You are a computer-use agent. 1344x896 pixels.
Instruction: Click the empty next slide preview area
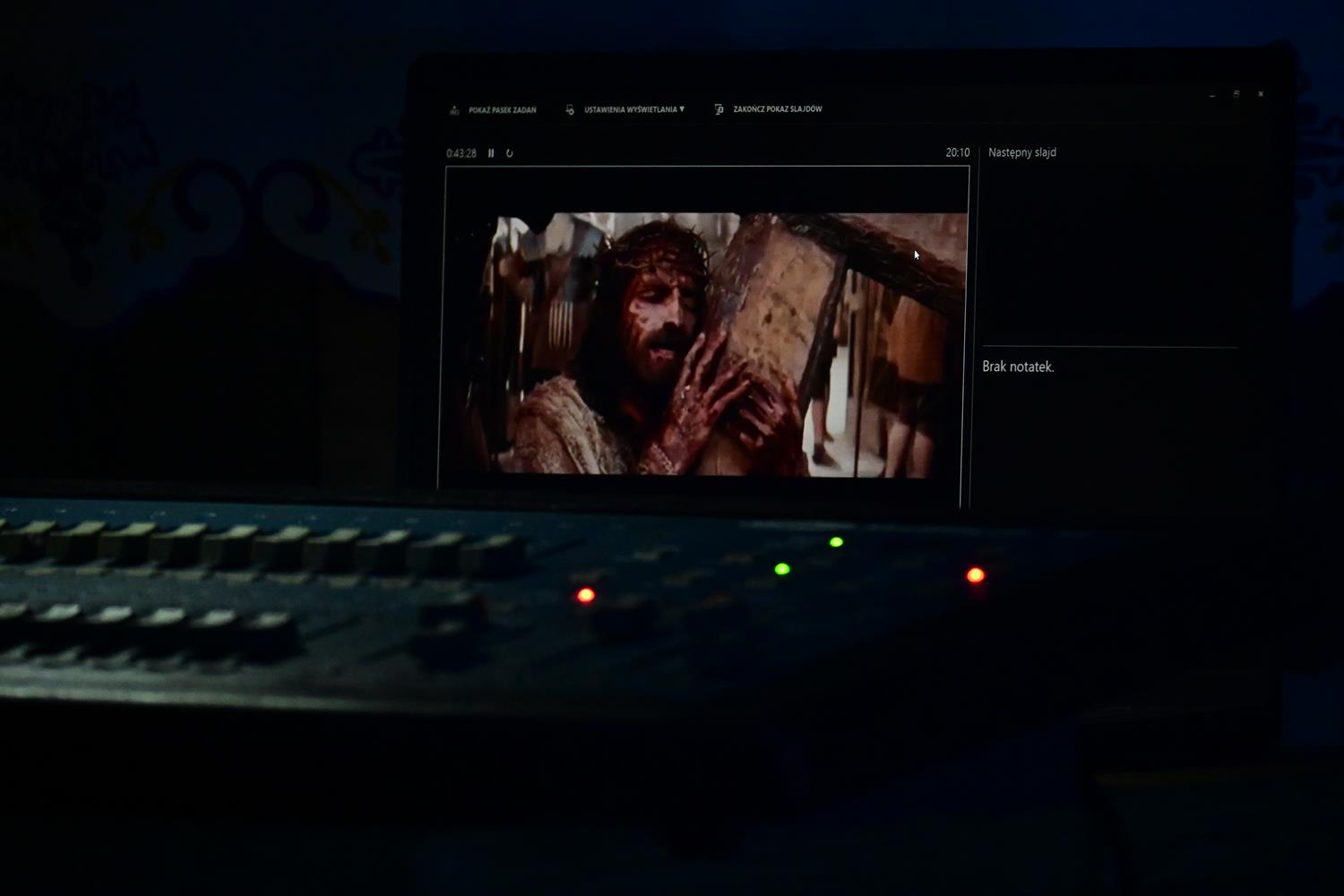coord(1109,251)
